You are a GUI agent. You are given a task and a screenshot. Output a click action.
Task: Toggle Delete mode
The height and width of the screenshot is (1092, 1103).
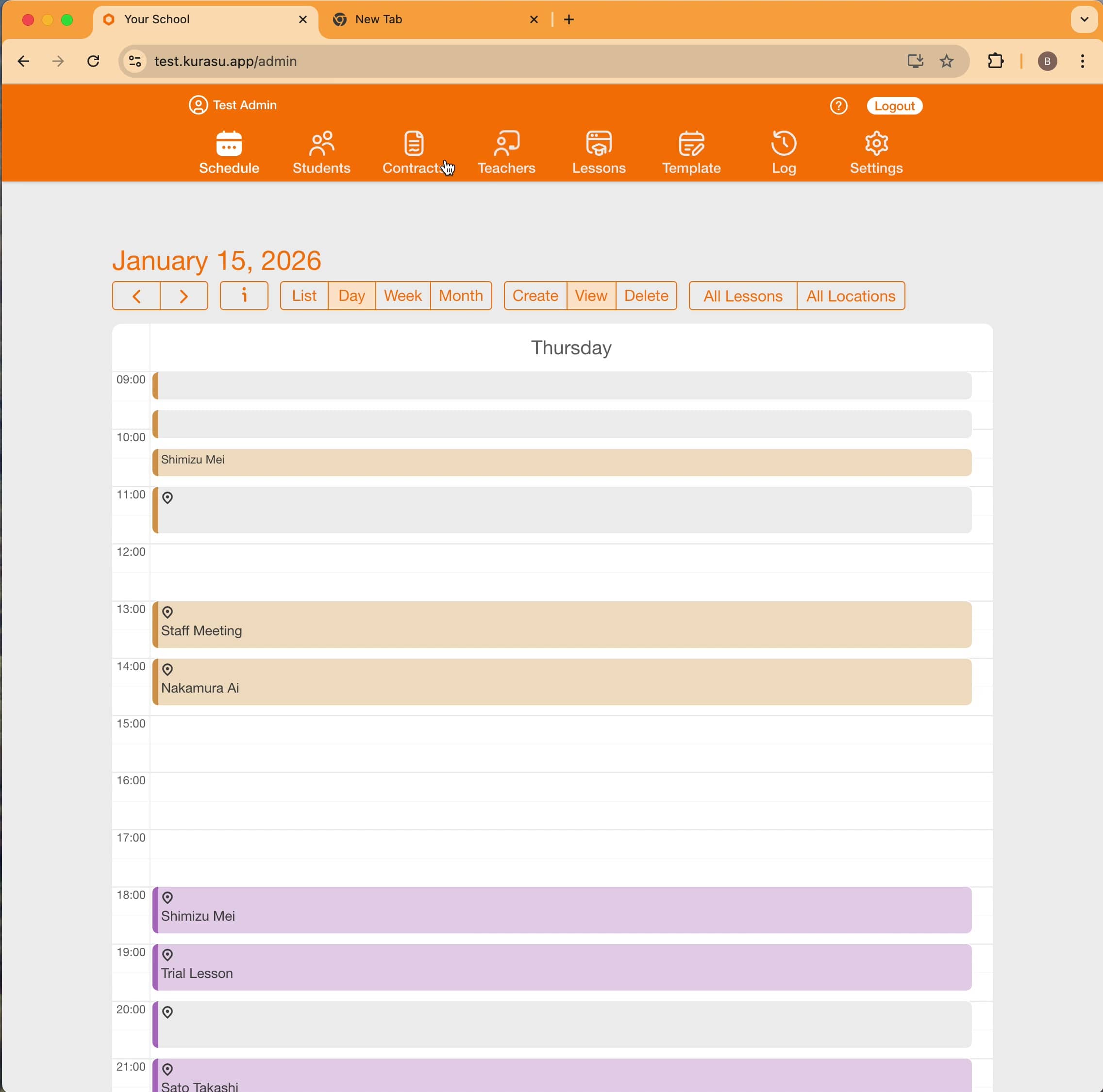646,296
